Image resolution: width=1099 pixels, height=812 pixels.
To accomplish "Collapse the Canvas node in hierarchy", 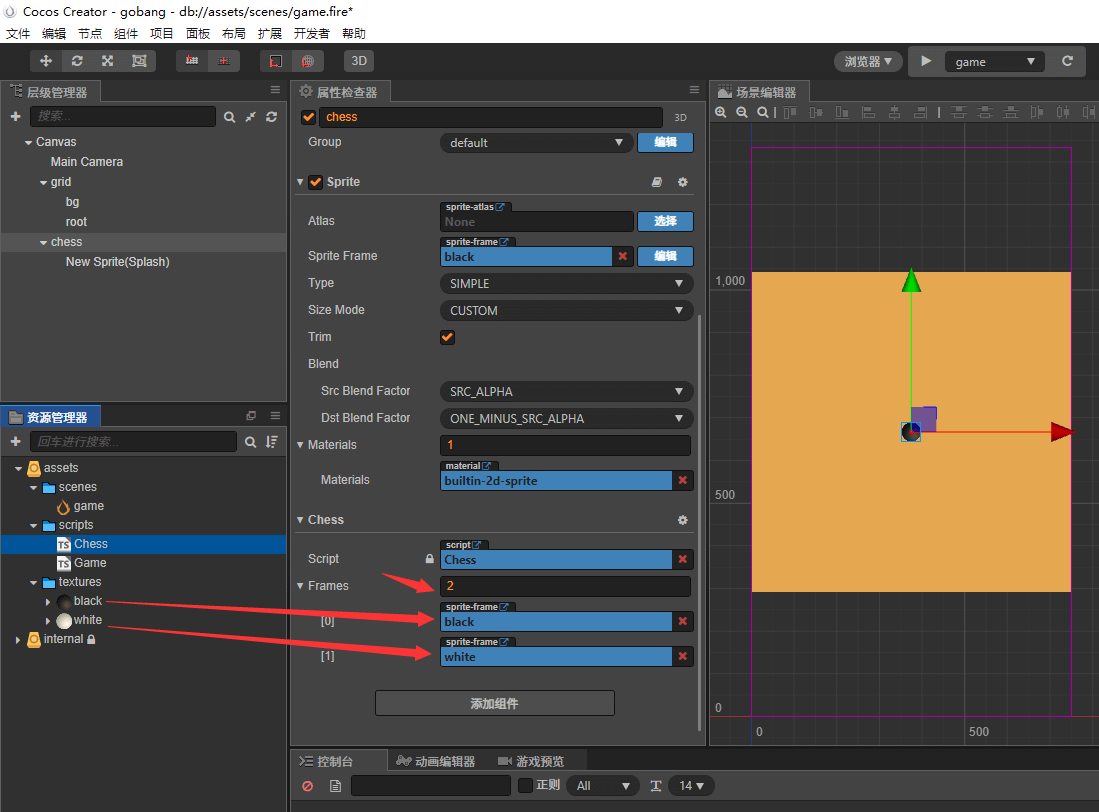I will [28, 142].
